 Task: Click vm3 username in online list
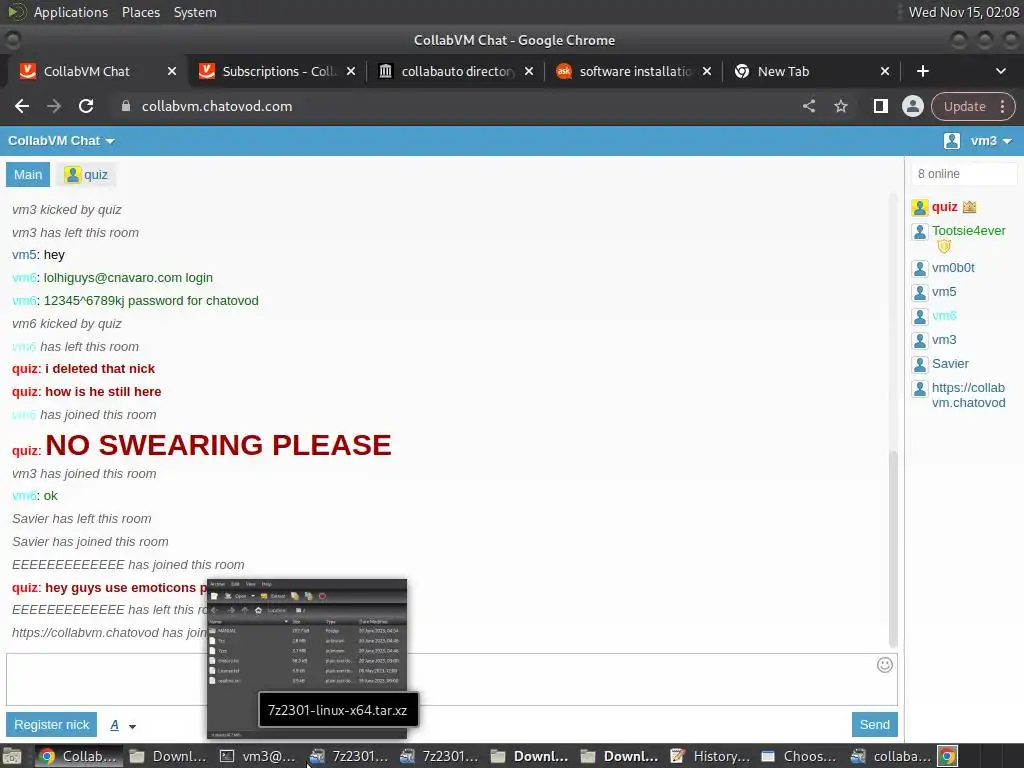(x=944, y=340)
